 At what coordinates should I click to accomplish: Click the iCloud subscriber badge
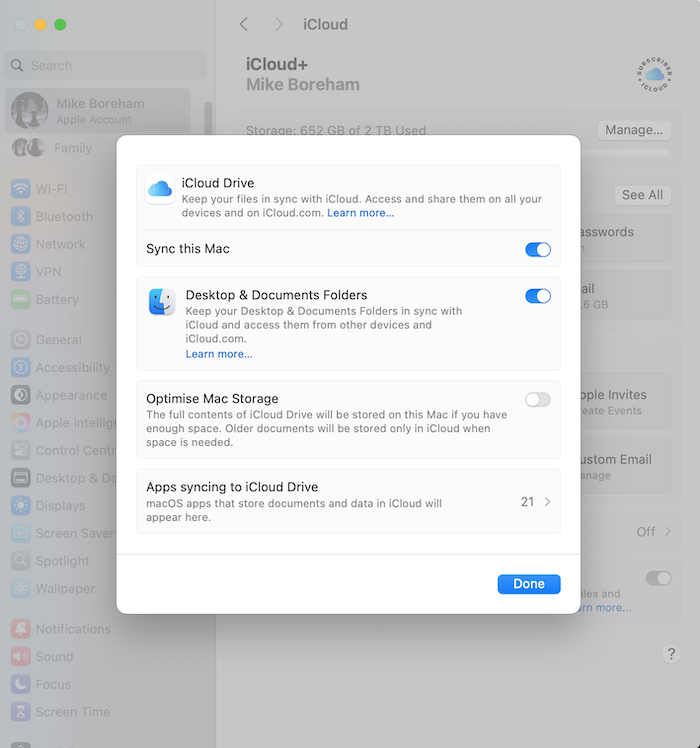point(654,74)
